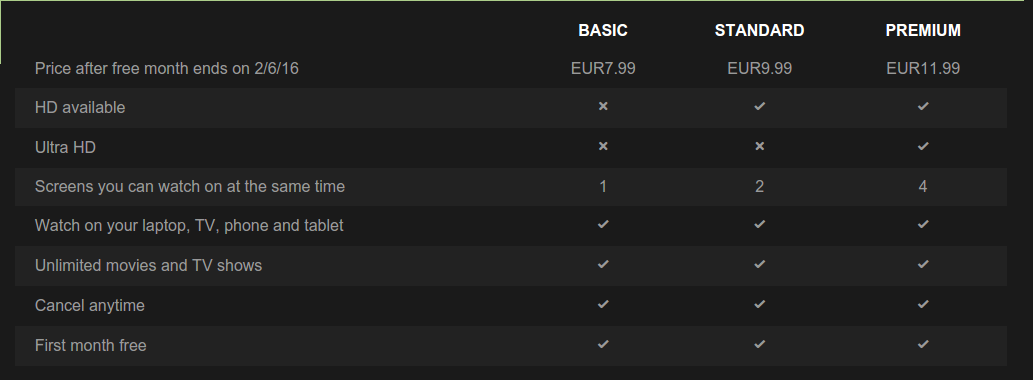Click the Ultra HD X icon under Basic
The width and height of the screenshot is (1033, 380).
click(x=603, y=146)
